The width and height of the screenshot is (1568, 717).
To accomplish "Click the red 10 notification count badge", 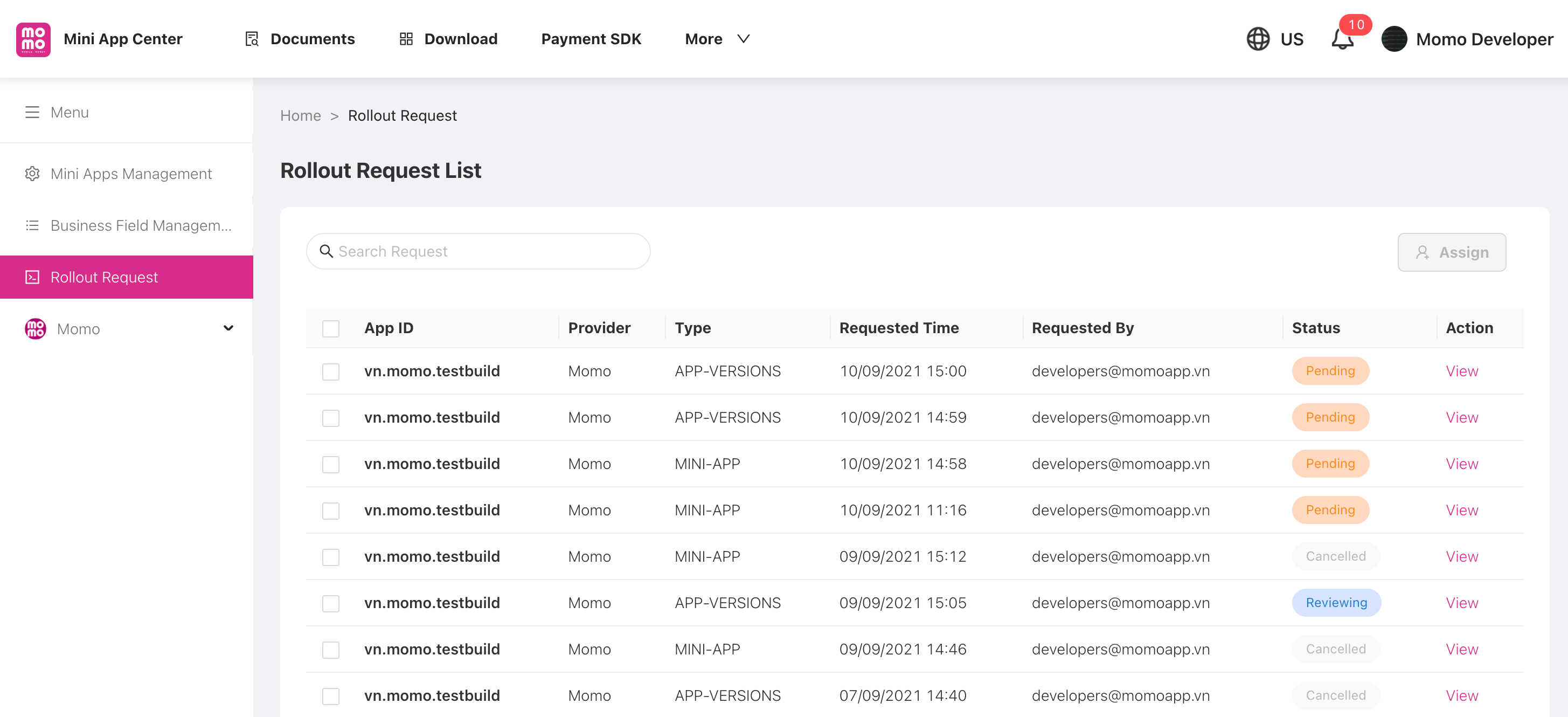I will click(x=1356, y=25).
